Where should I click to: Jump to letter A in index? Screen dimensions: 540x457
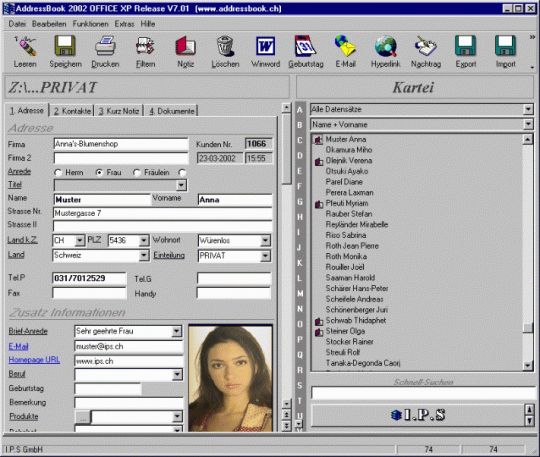[300, 110]
